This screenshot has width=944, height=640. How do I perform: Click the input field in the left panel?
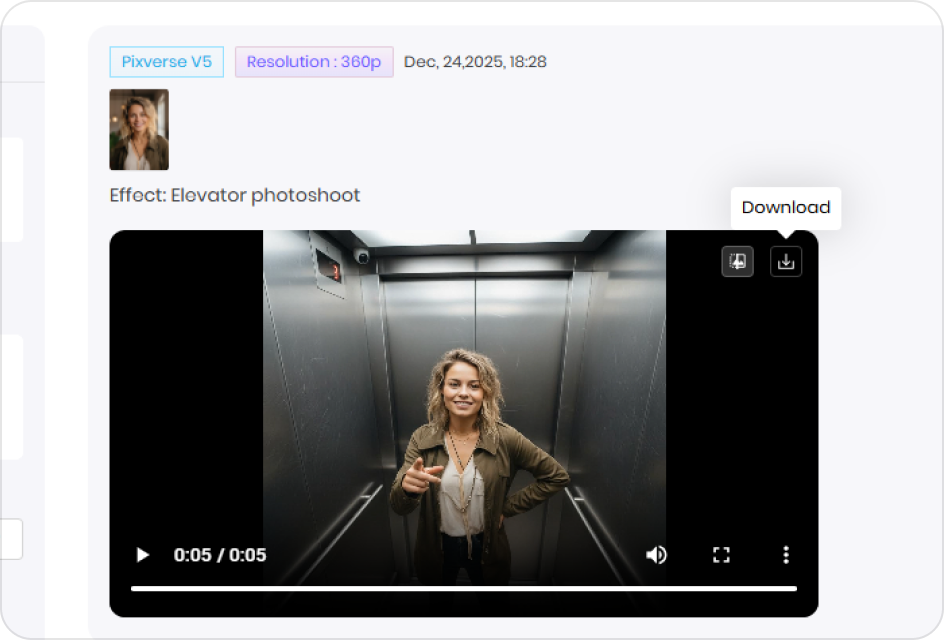pyautogui.click(x=11, y=540)
